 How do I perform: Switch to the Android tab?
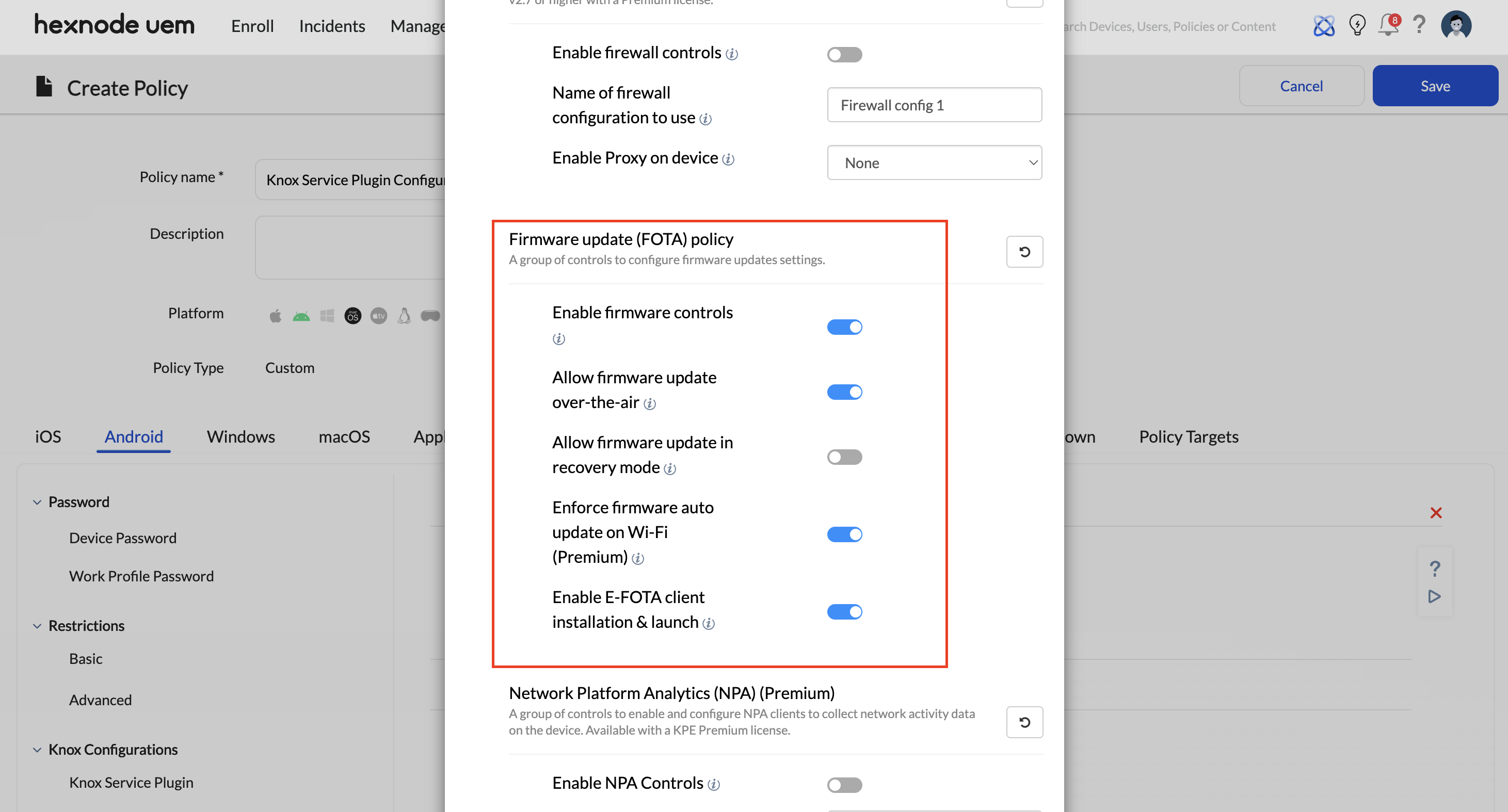pyautogui.click(x=134, y=437)
